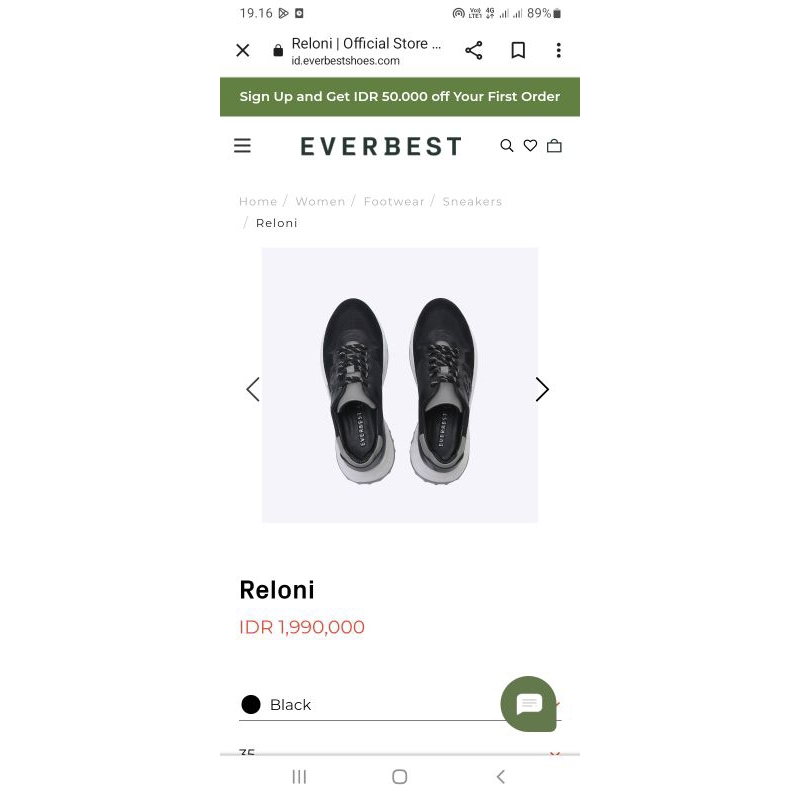The width and height of the screenshot is (800, 800).
Task: Tap the Android recent apps button
Action: pyautogui.click(x=299, y=776)
